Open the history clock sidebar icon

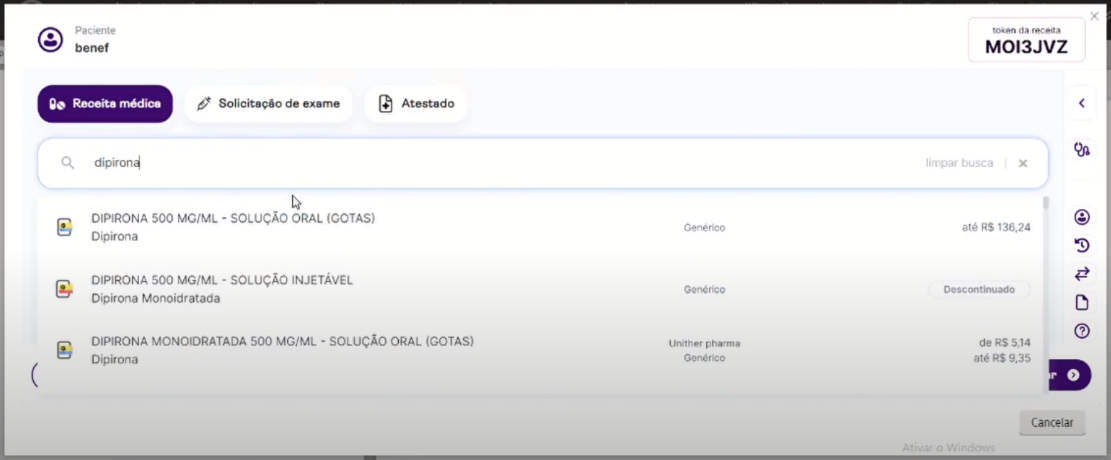(x=1081, y=245)
